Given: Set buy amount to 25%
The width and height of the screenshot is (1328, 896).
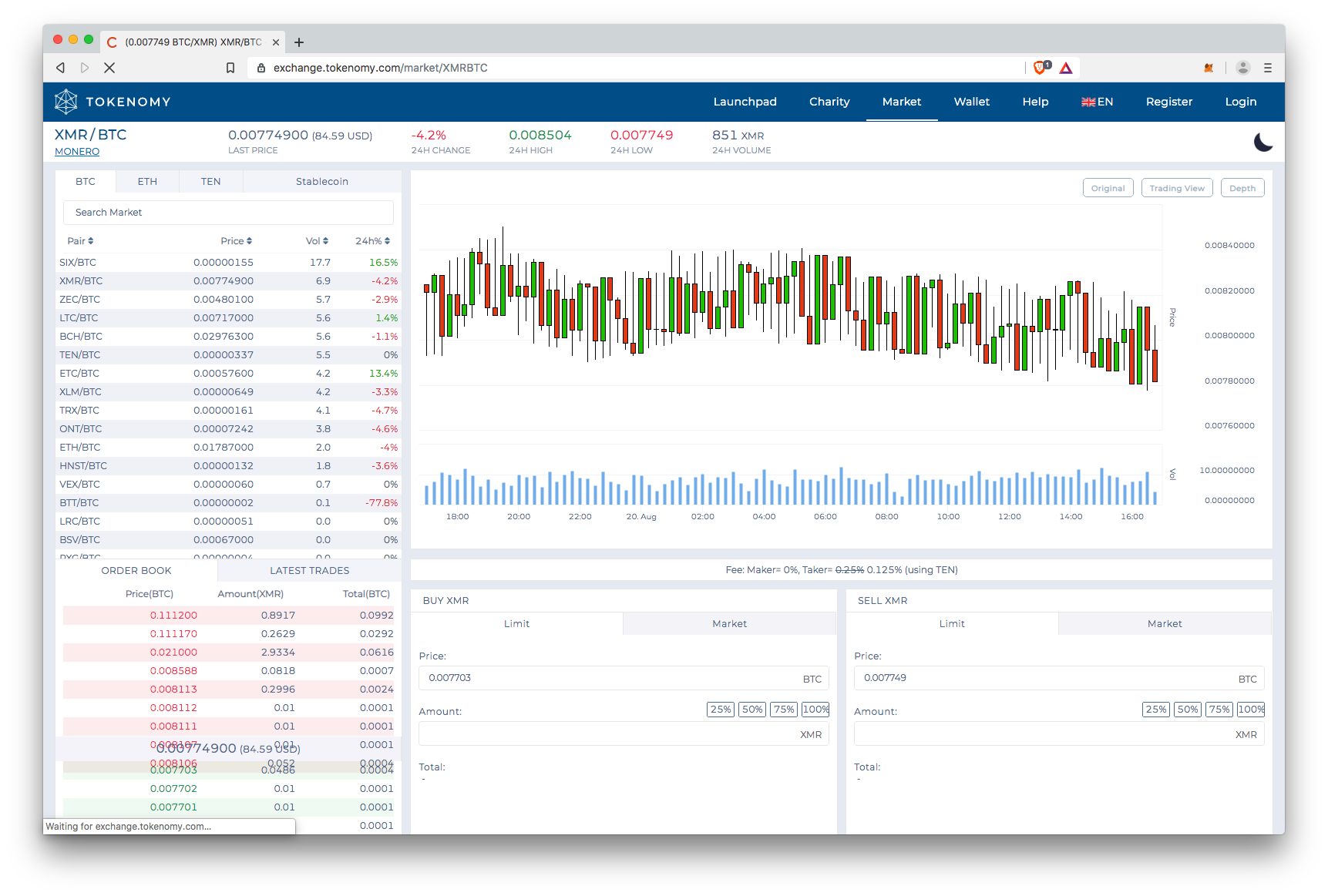Looking at the screenshot, I should tap(721, 710).
